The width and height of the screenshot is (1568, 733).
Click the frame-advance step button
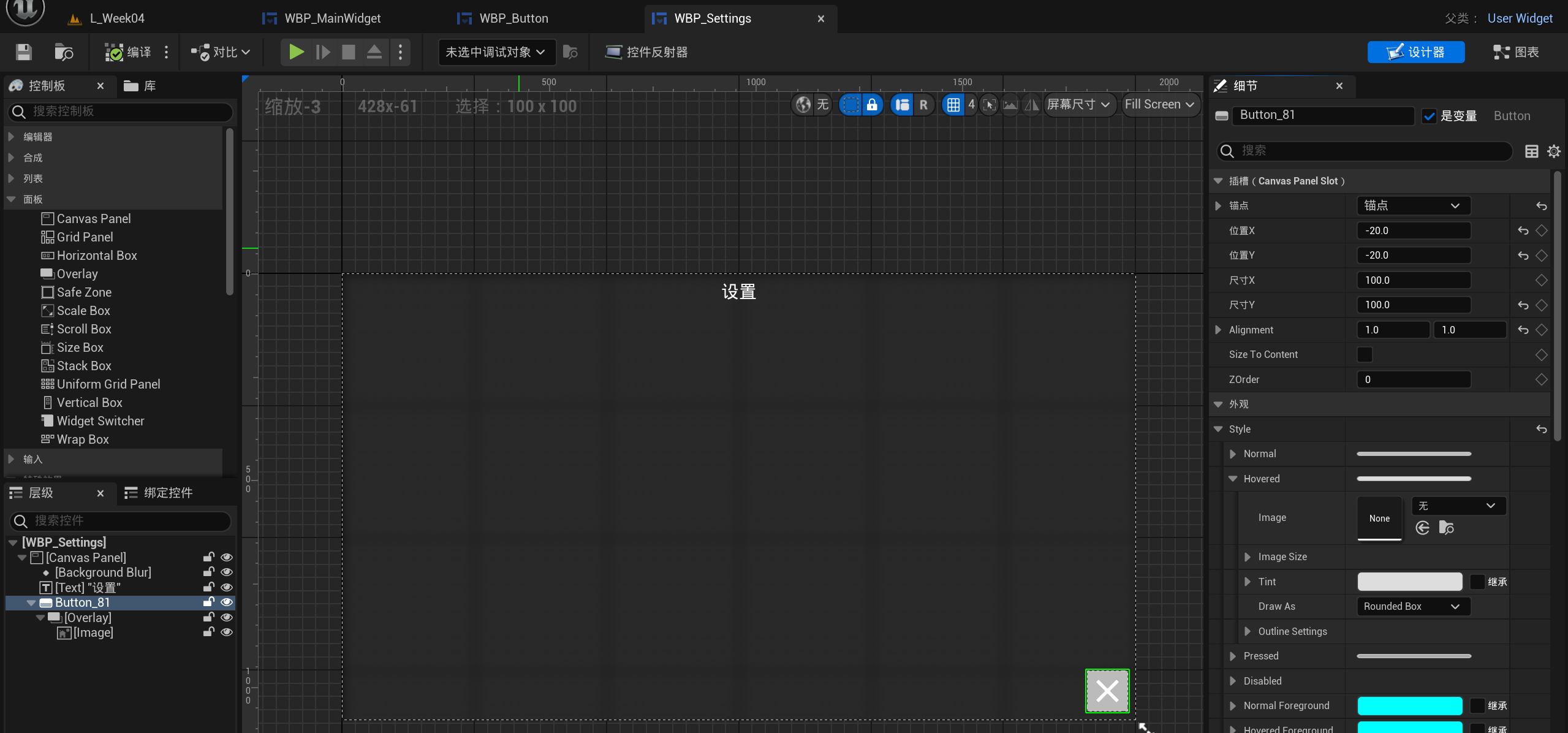click(x=323, y=52)
